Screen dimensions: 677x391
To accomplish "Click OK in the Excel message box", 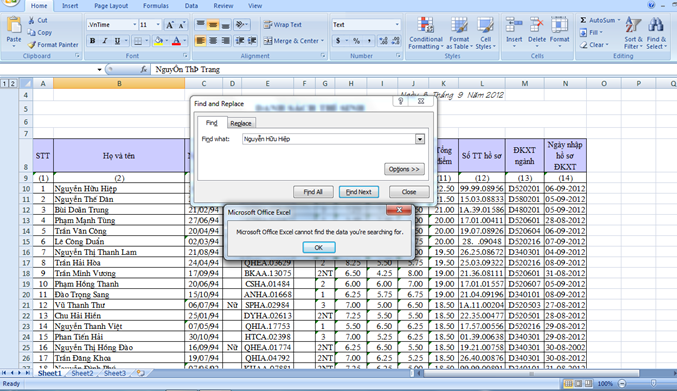I will coord(319,247).
